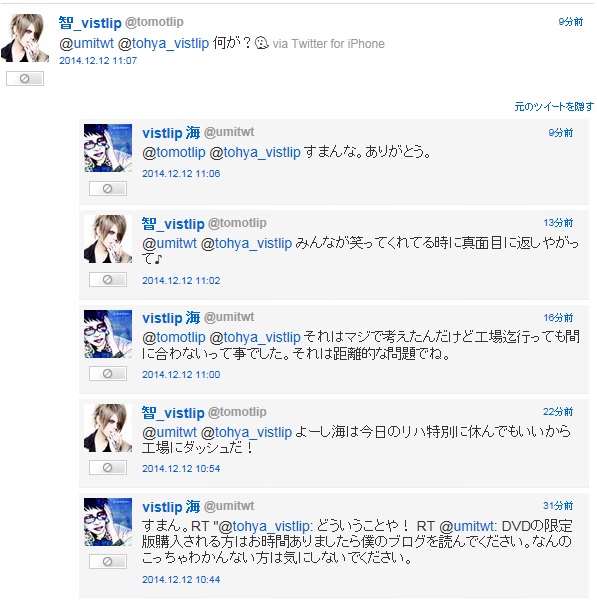Open @tomotlip mention in 11:00 tweet
The width and height of the screenshot is (597, 602).
click(174, 337)
